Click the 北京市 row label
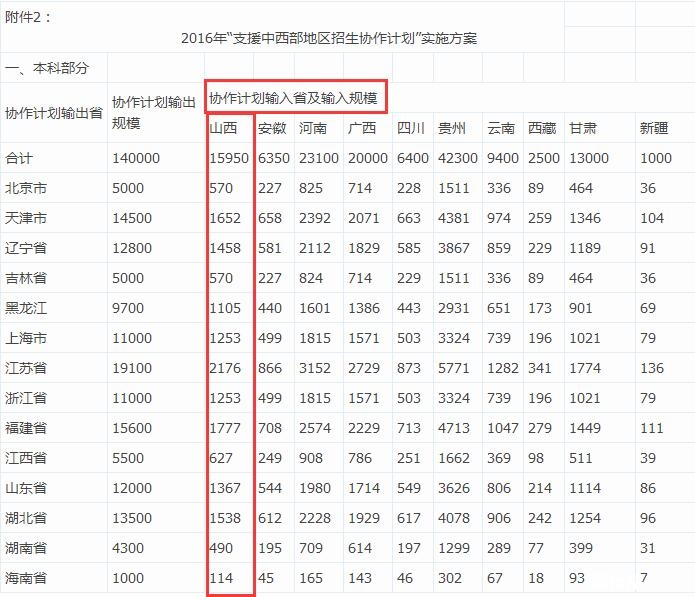The height and width of the screenshot is (597, 695). (26, 188)
